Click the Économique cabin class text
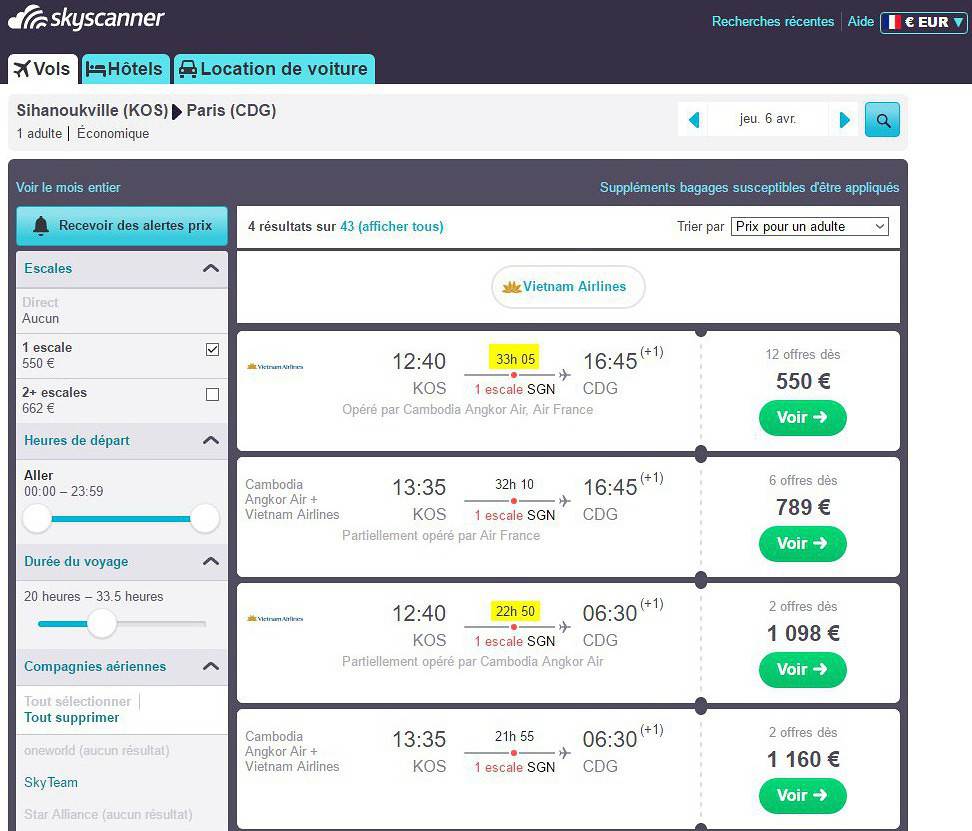Viewport: 972px width, 831px height. point(113,134)
